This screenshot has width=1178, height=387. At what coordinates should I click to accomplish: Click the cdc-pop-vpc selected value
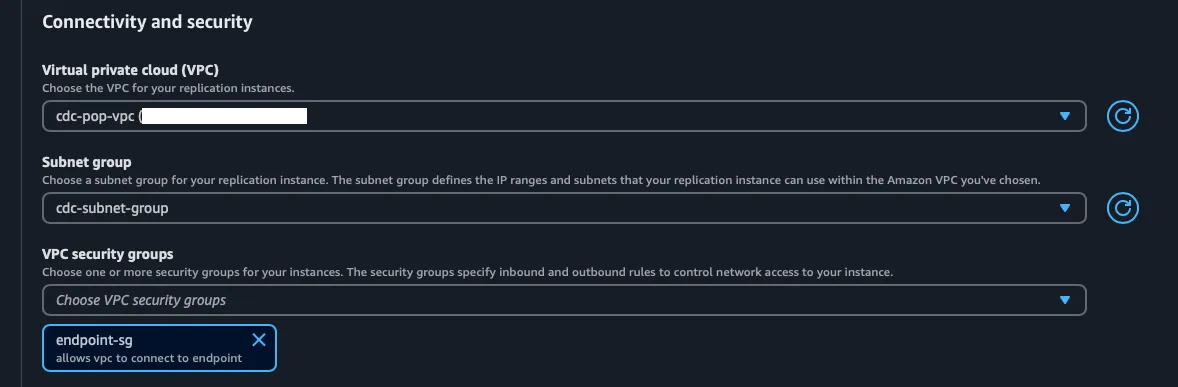[95, 116]
